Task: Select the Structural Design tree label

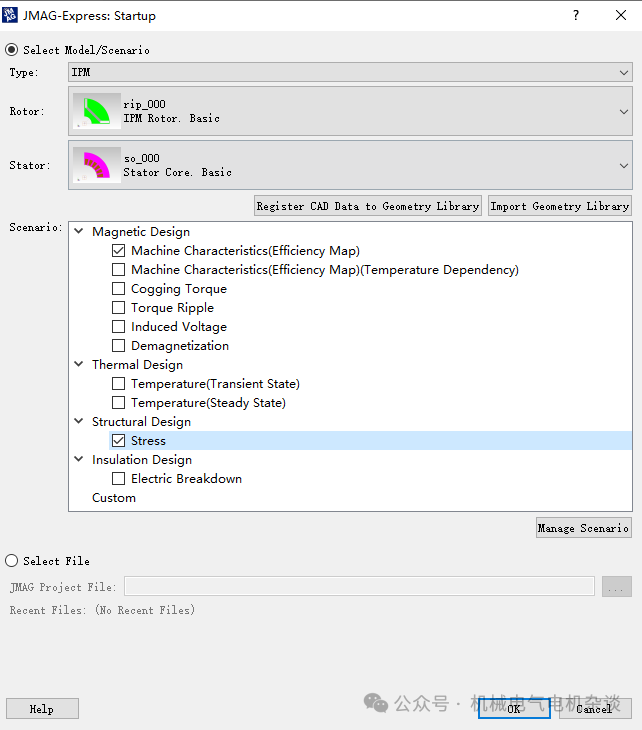Action: pyautogui.click(x=142, y=422)
